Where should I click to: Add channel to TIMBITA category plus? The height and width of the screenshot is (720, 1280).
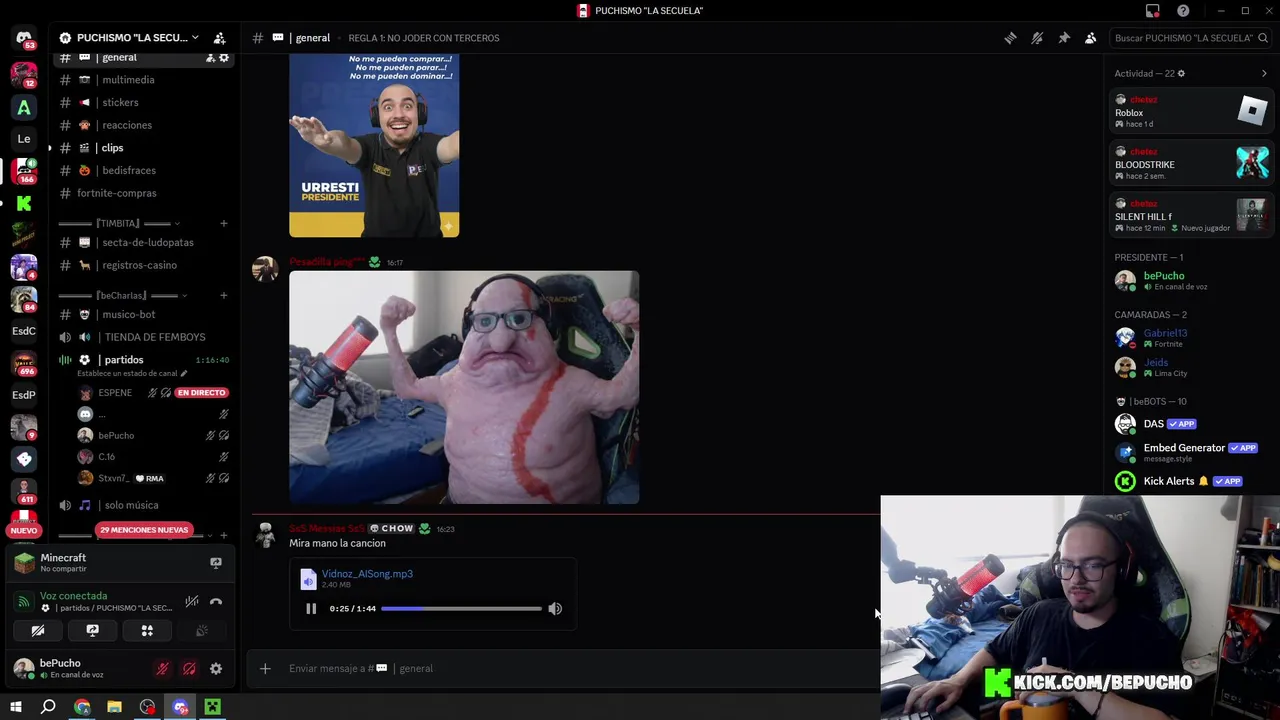(224, 223)
